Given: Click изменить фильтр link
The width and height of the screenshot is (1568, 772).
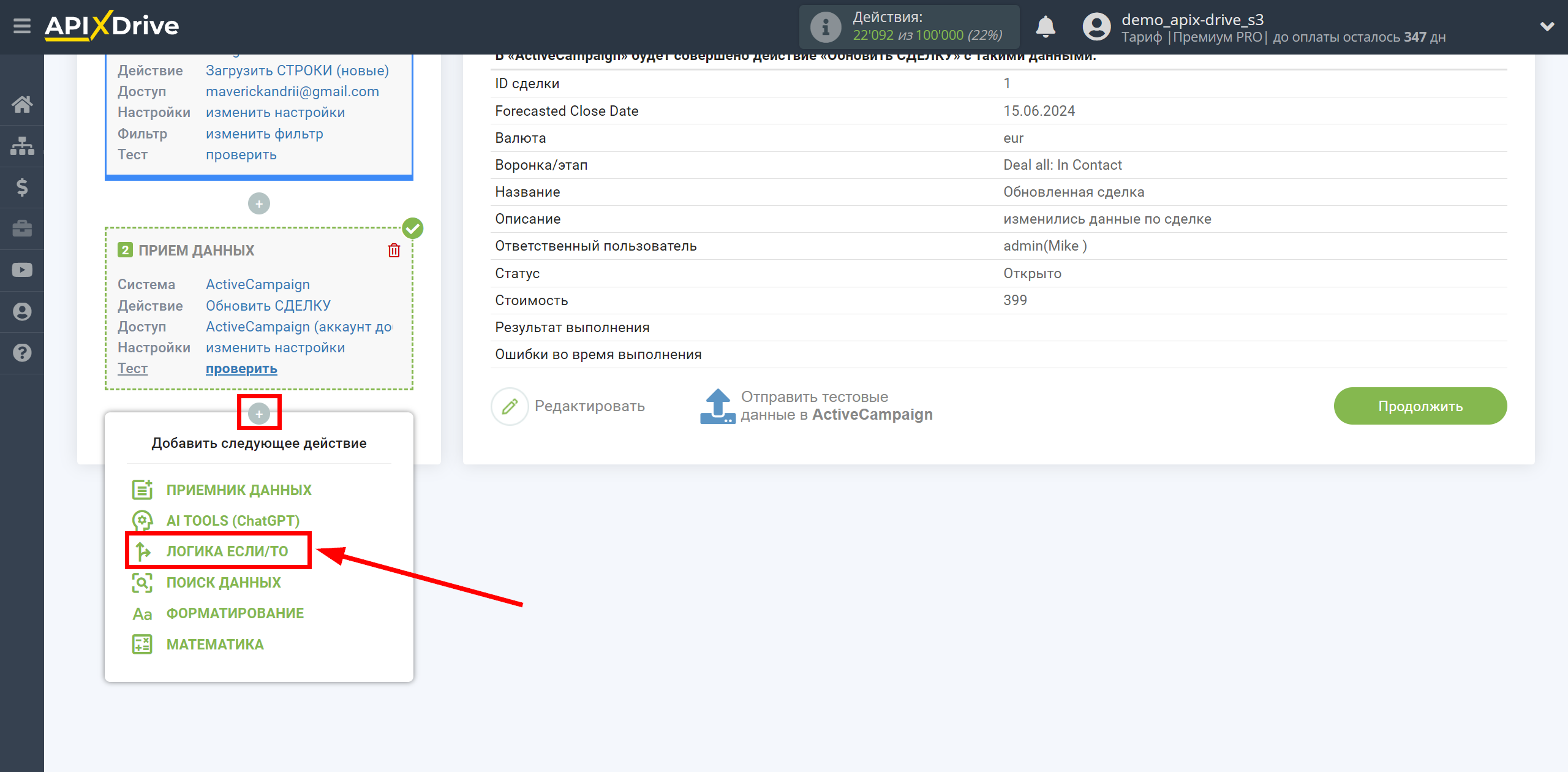Looking at the screenshot, I should pyautogui.click(x=264, y=134).
